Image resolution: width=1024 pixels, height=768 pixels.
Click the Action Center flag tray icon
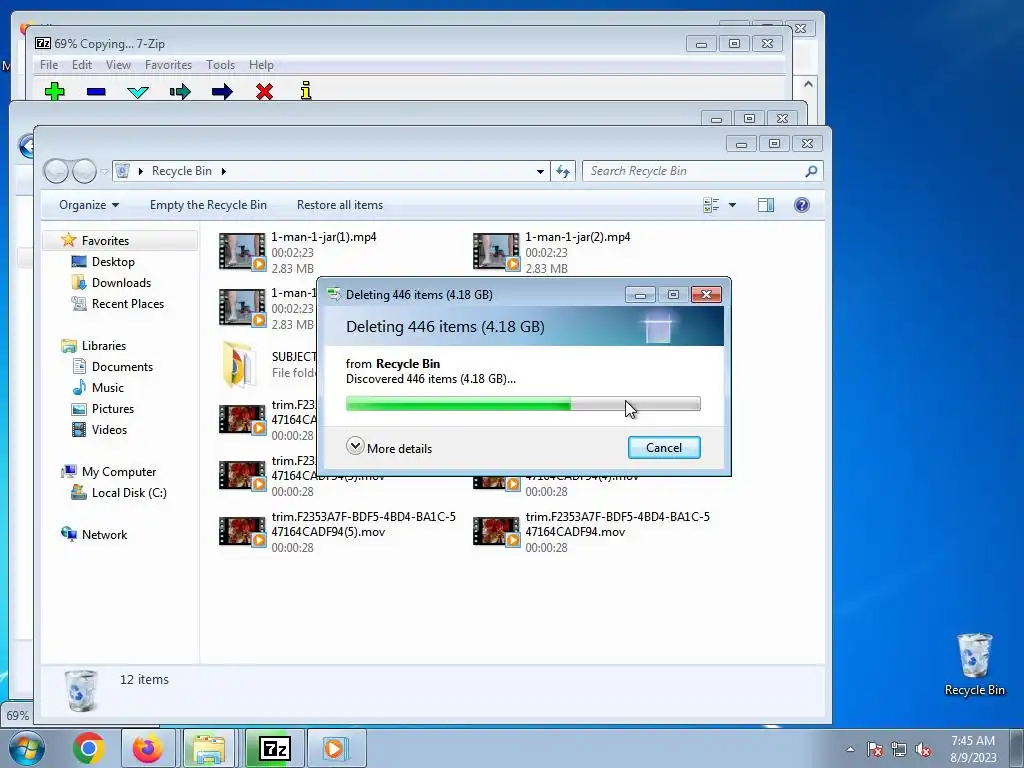tap(874, 750)
